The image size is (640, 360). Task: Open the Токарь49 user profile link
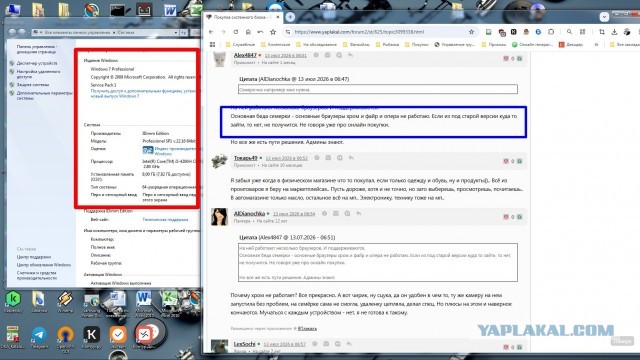245,158
